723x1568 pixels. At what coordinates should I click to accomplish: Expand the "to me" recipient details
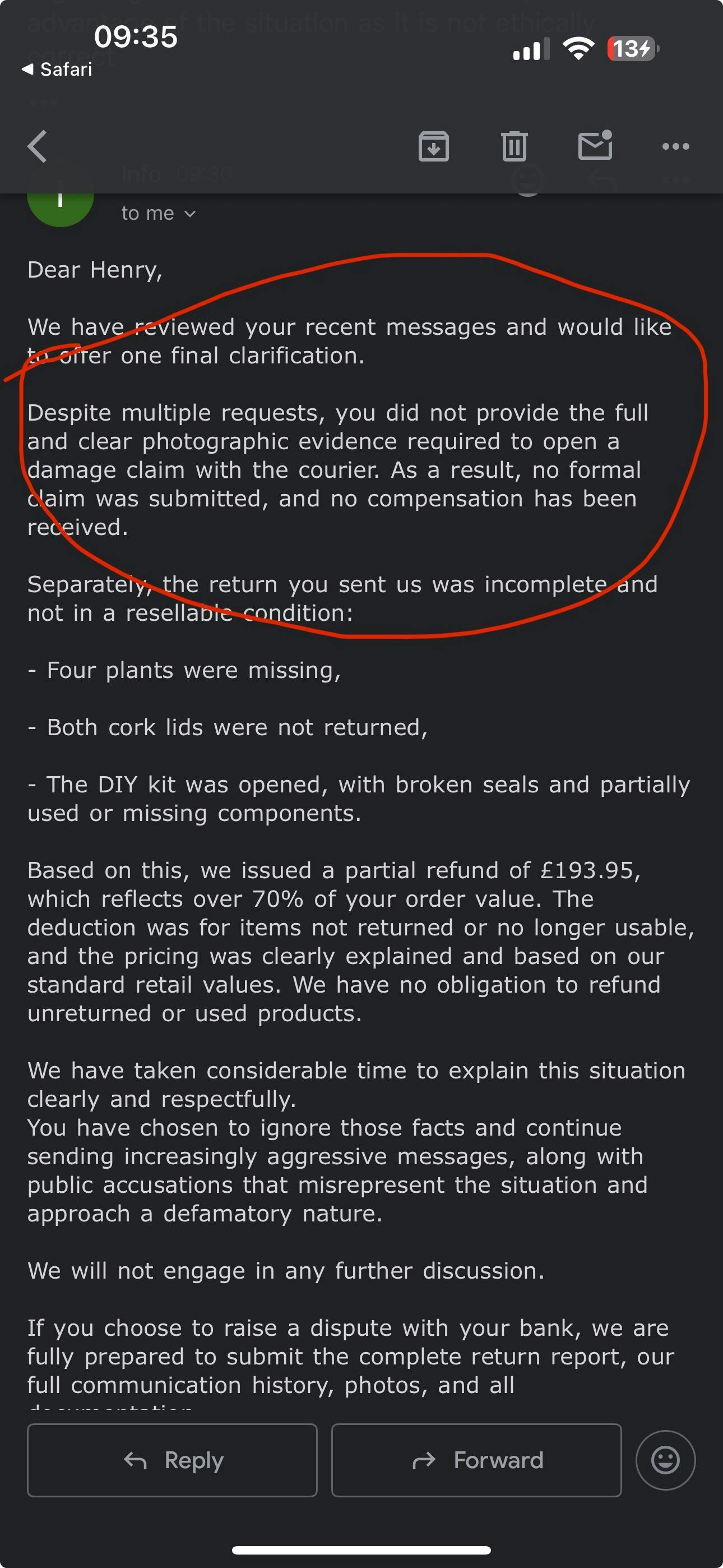[158, 214]
